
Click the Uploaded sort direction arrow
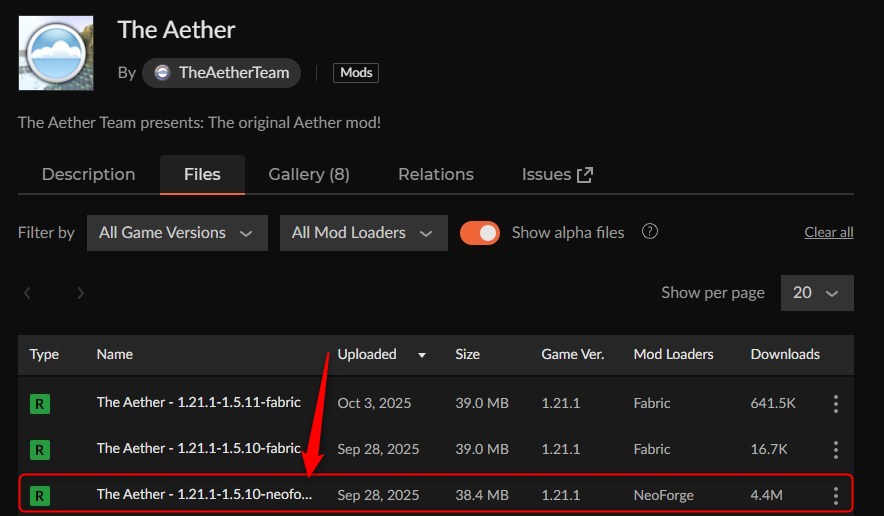(422, 355)
